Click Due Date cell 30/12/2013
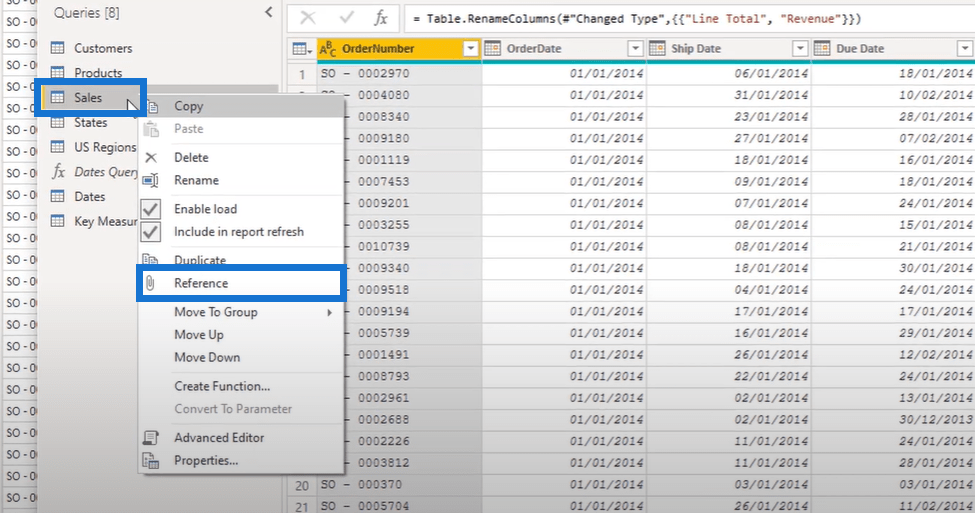Viewport: 975px width, 513px height. pyautogui.click(x=893, y=420)
